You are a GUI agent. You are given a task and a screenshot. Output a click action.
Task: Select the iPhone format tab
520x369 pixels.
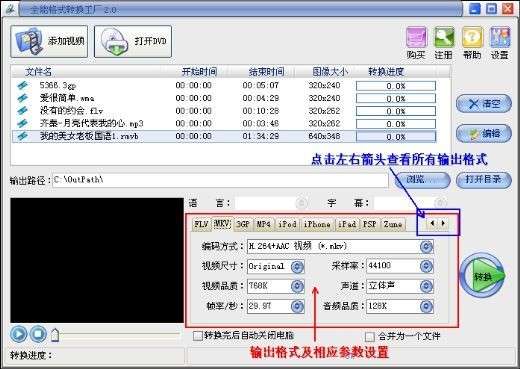pos(317,224)
